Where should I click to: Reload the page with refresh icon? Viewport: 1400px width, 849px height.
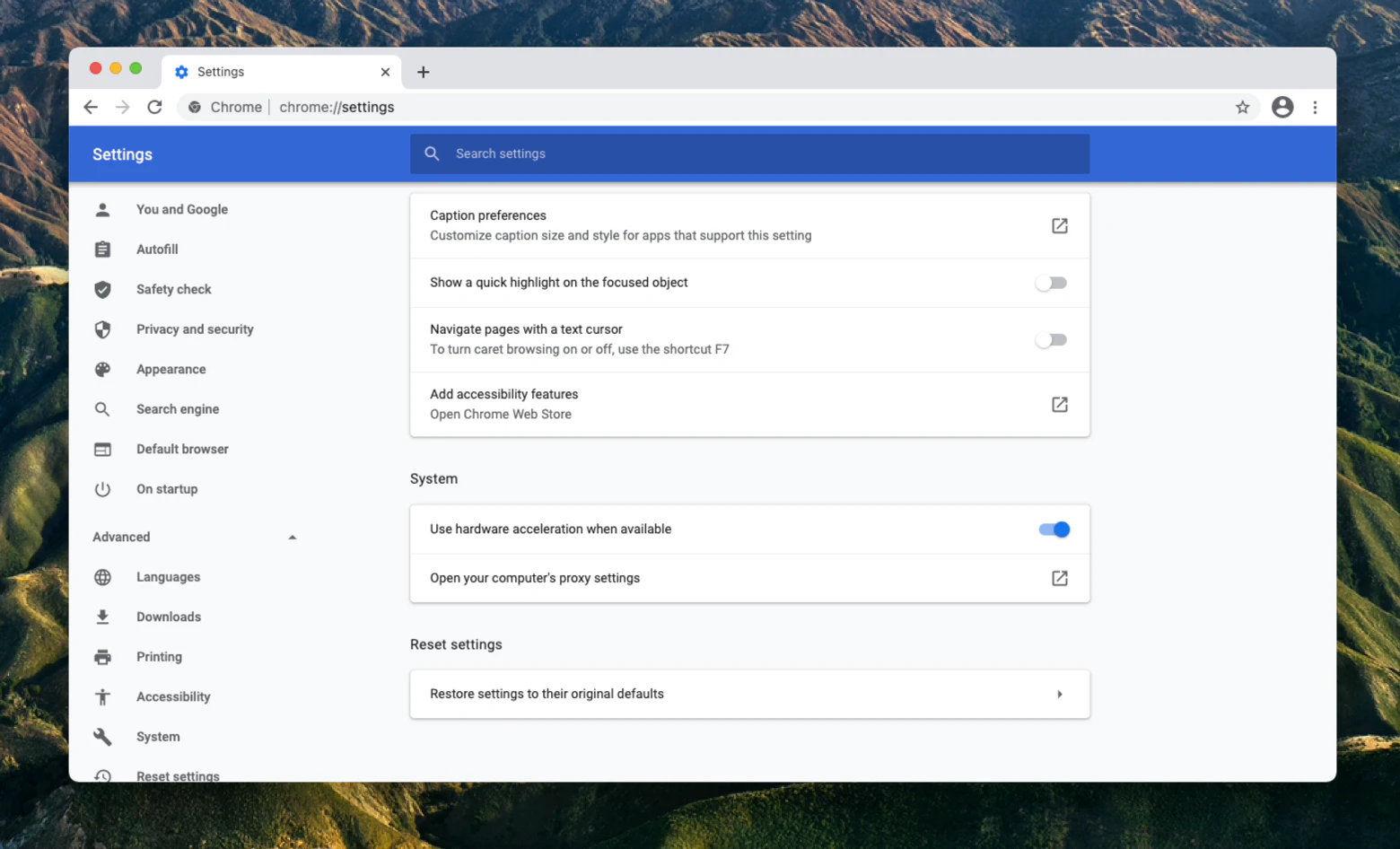(x=154, y=108)
